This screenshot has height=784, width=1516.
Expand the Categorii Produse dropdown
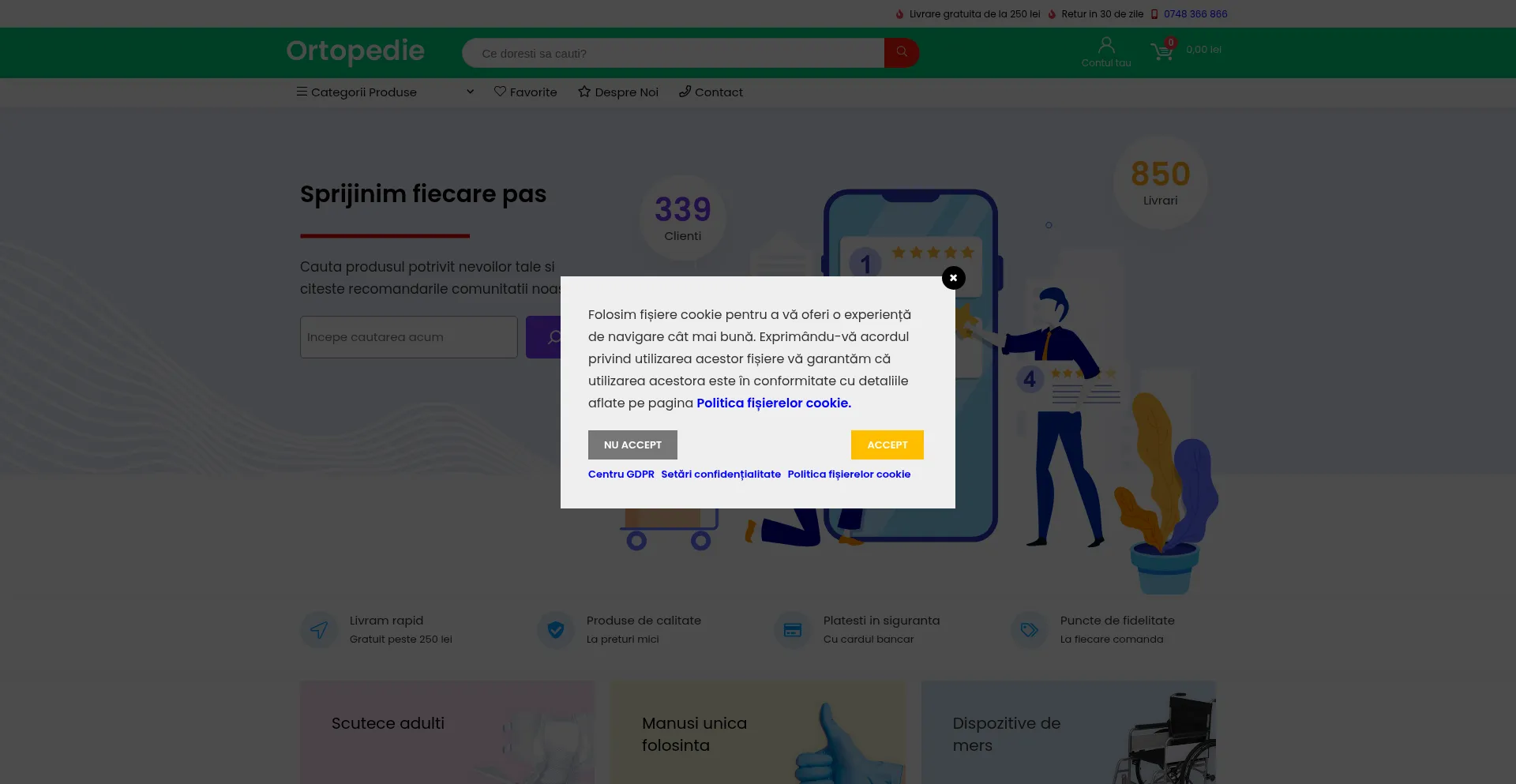click(x=470, y=92)
